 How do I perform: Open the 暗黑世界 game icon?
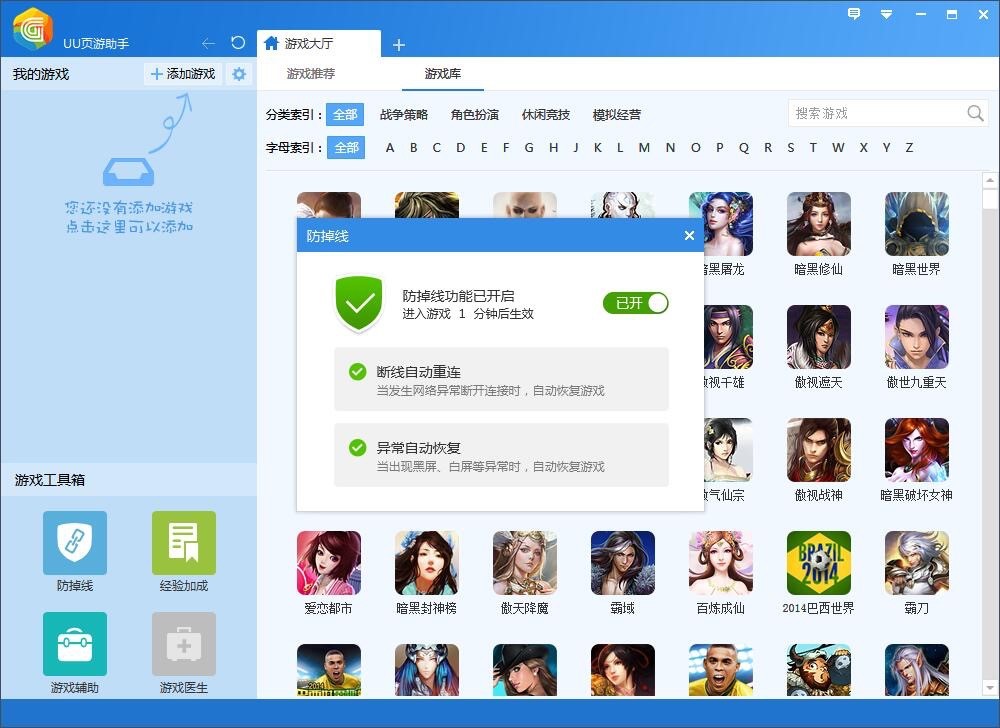(916, 224)
